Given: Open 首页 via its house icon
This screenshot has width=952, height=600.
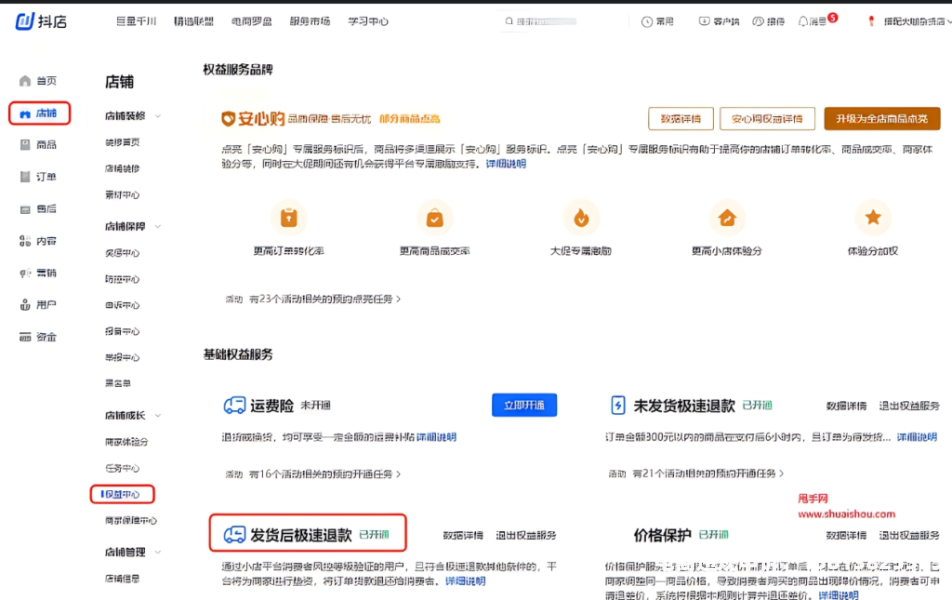Looking at the screenshot, I should (x=26, y=81).
